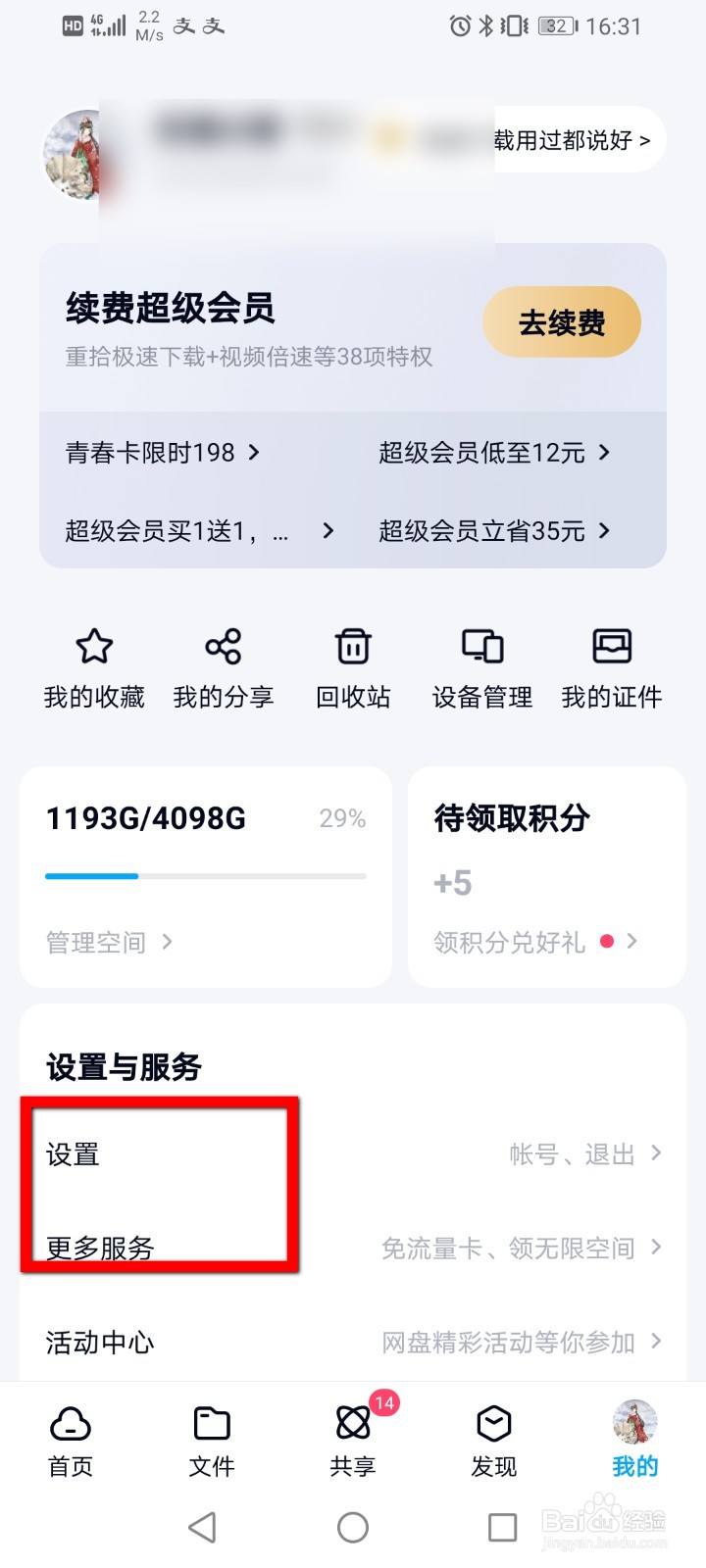706x1568 pixels.
Task: Open 设置 row chevron
Action: 656,1153
